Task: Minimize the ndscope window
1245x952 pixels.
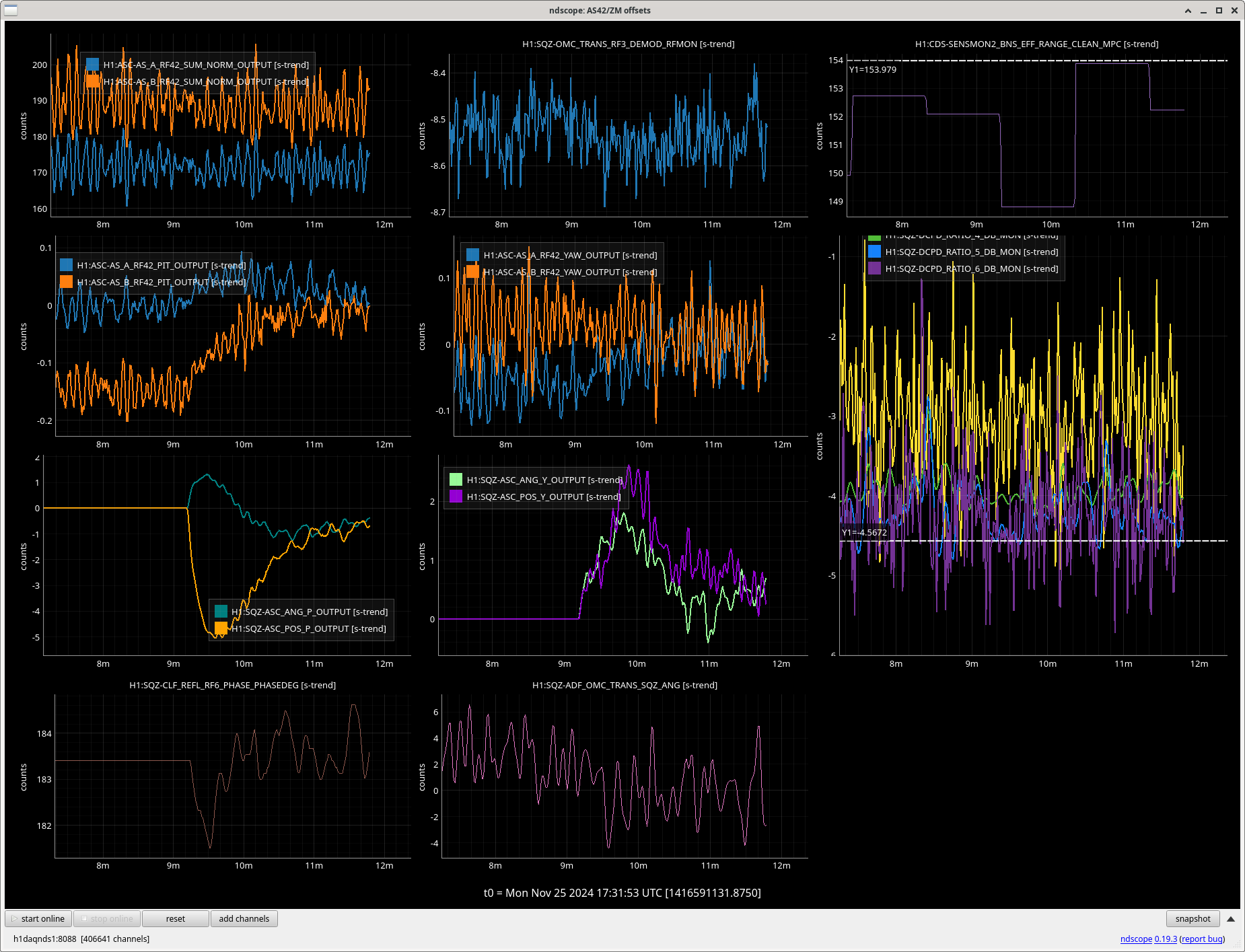Action: click(x=1203, y=10)
